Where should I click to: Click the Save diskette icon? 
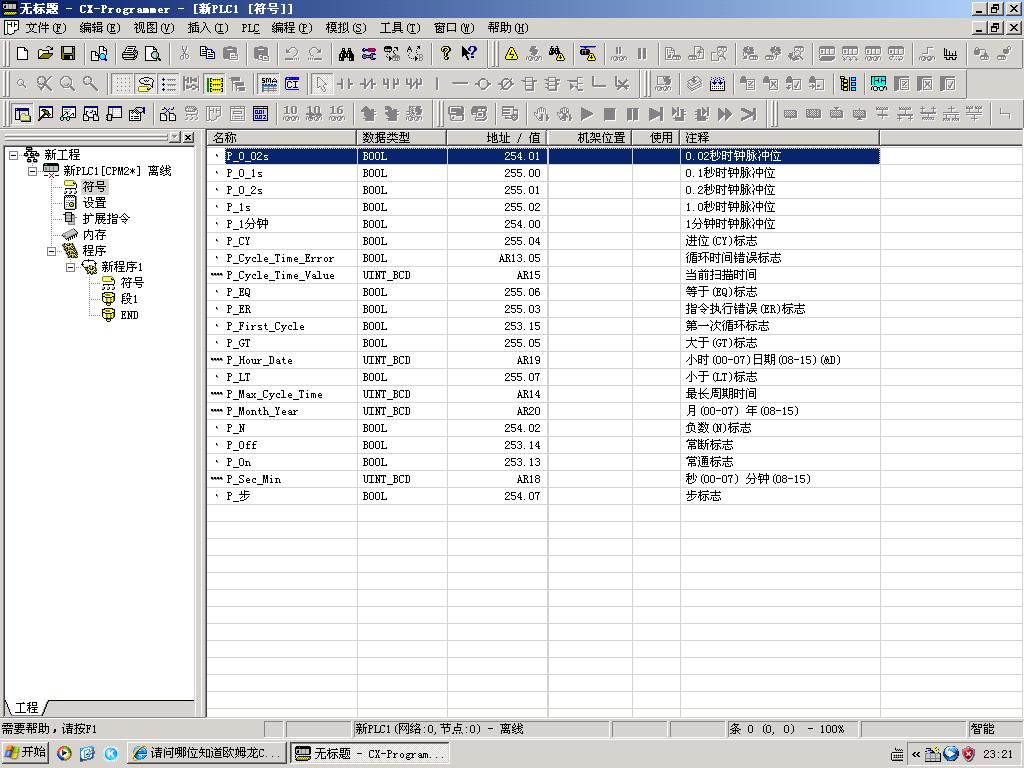pyautogui.click(x=68, y=54)
